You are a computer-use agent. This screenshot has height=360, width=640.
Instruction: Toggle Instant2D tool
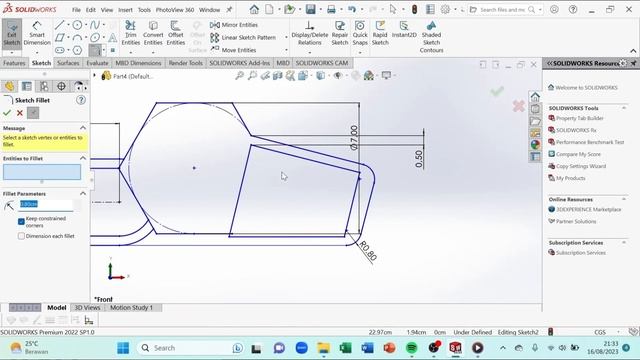point(404,30)
